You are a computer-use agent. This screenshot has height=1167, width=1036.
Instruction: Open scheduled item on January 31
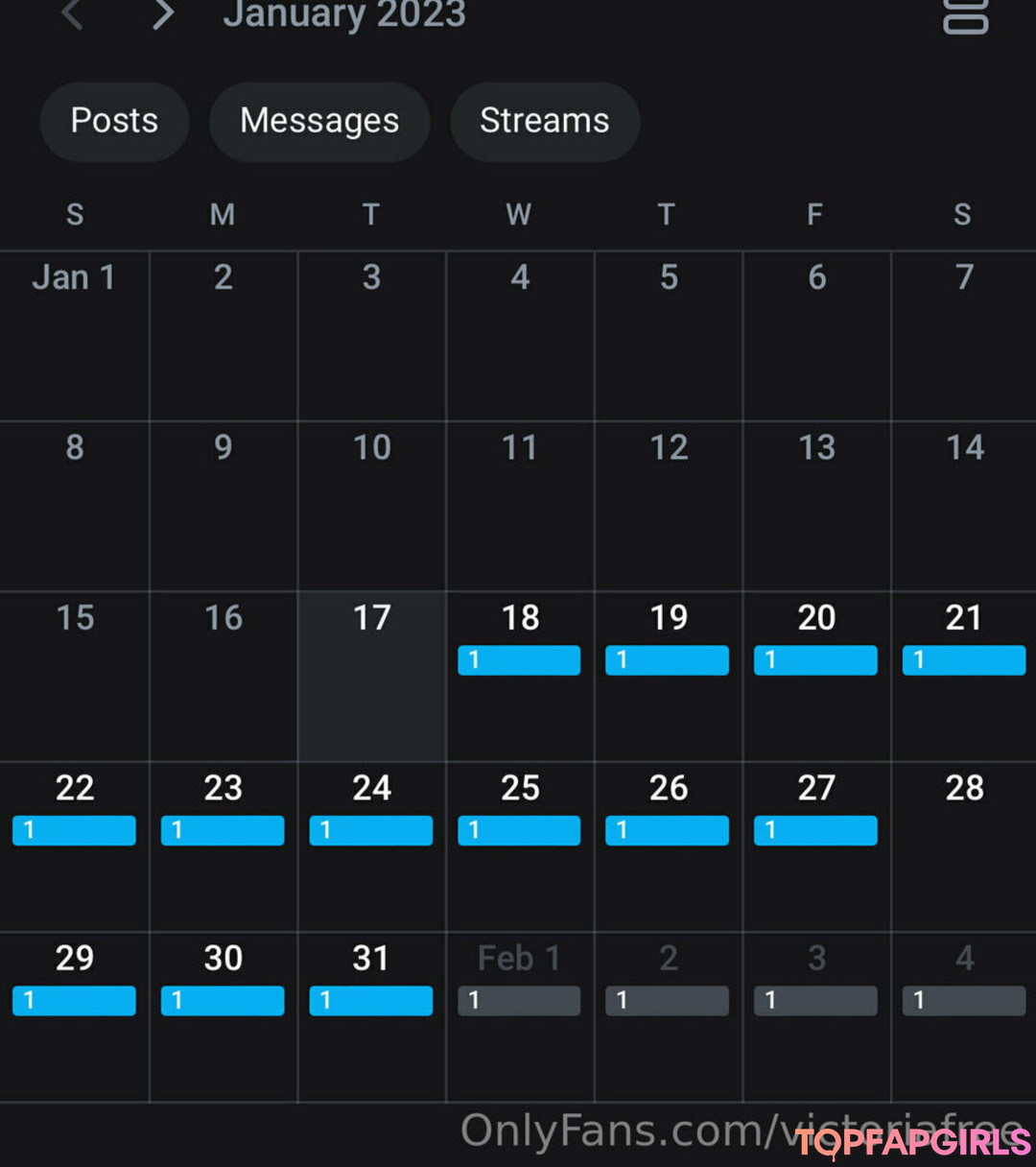coord(371,1001)
